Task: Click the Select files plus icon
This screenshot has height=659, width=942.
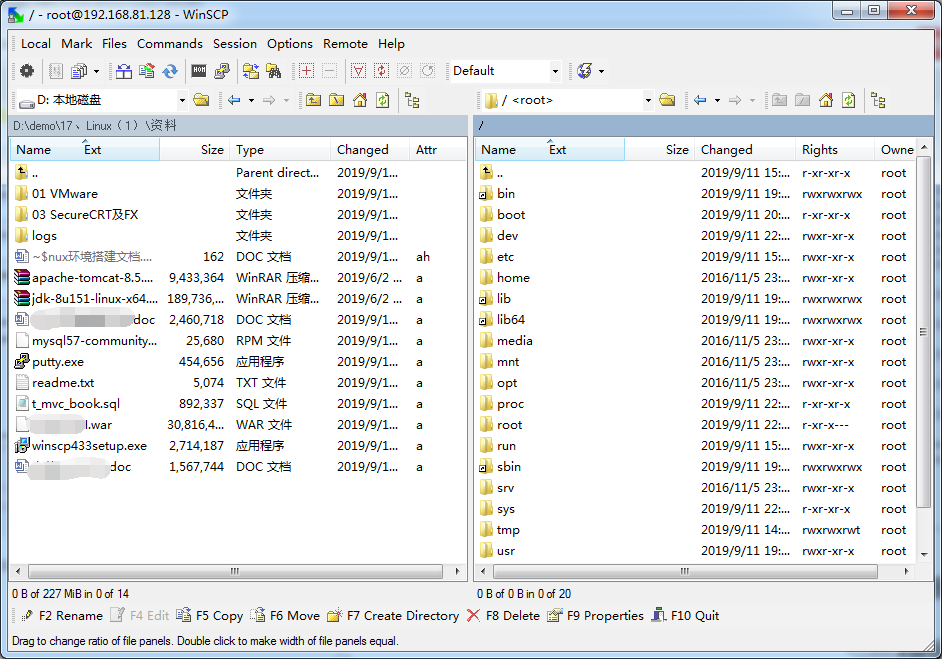Action: pos(306,71)
